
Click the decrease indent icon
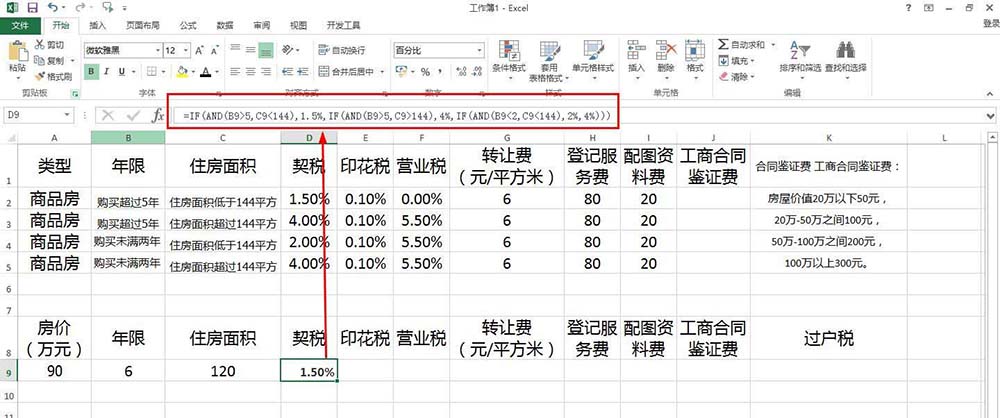click(x=288, y=71)
